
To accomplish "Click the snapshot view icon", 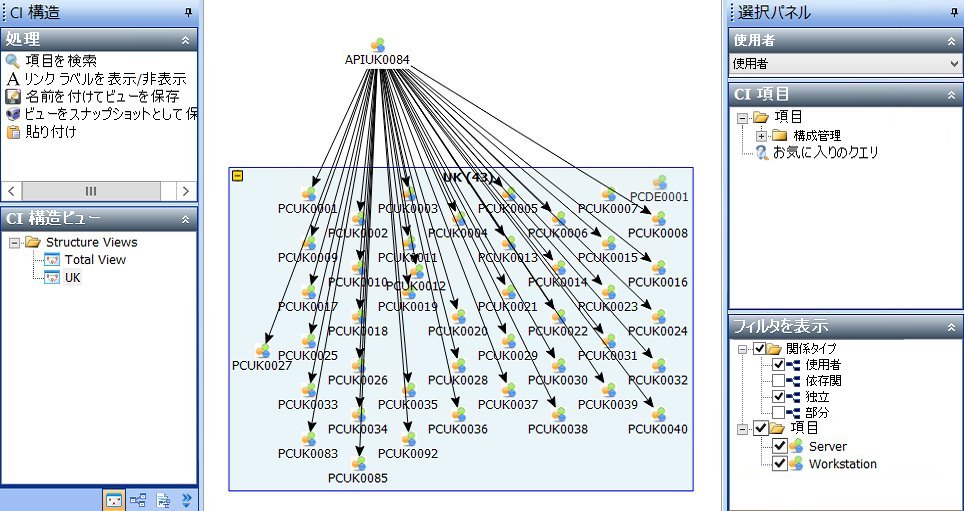I will click(x=13, y=114).
